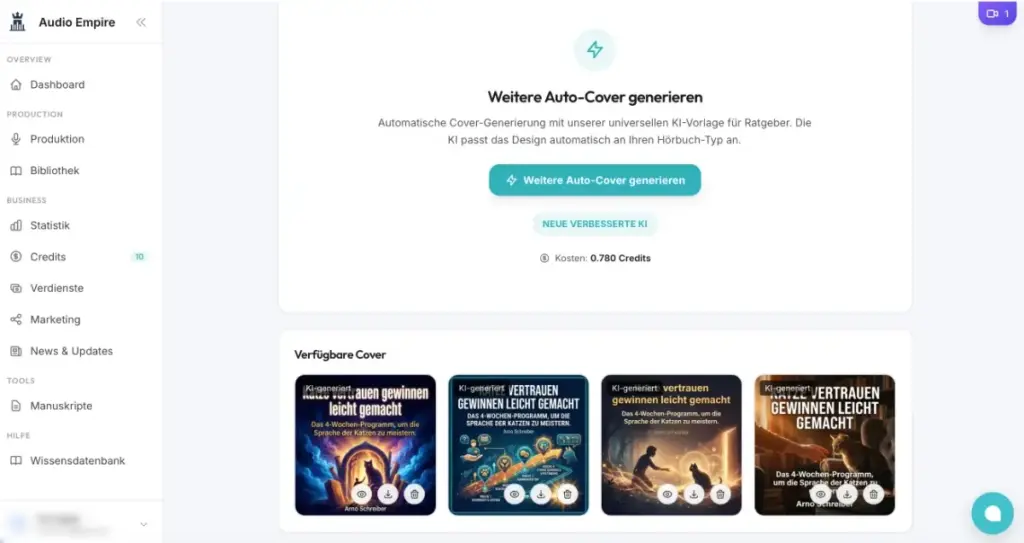Download the first cover with the cat archway
This screenshot has height=543, width=1024.
click(x=388, y=494)
